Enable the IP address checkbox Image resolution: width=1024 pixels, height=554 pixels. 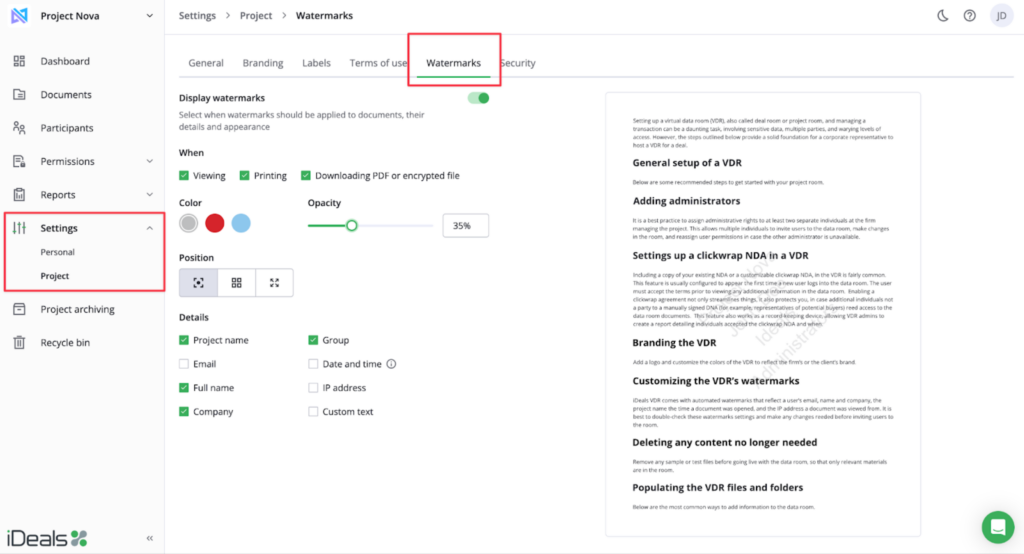pos(314,388)
